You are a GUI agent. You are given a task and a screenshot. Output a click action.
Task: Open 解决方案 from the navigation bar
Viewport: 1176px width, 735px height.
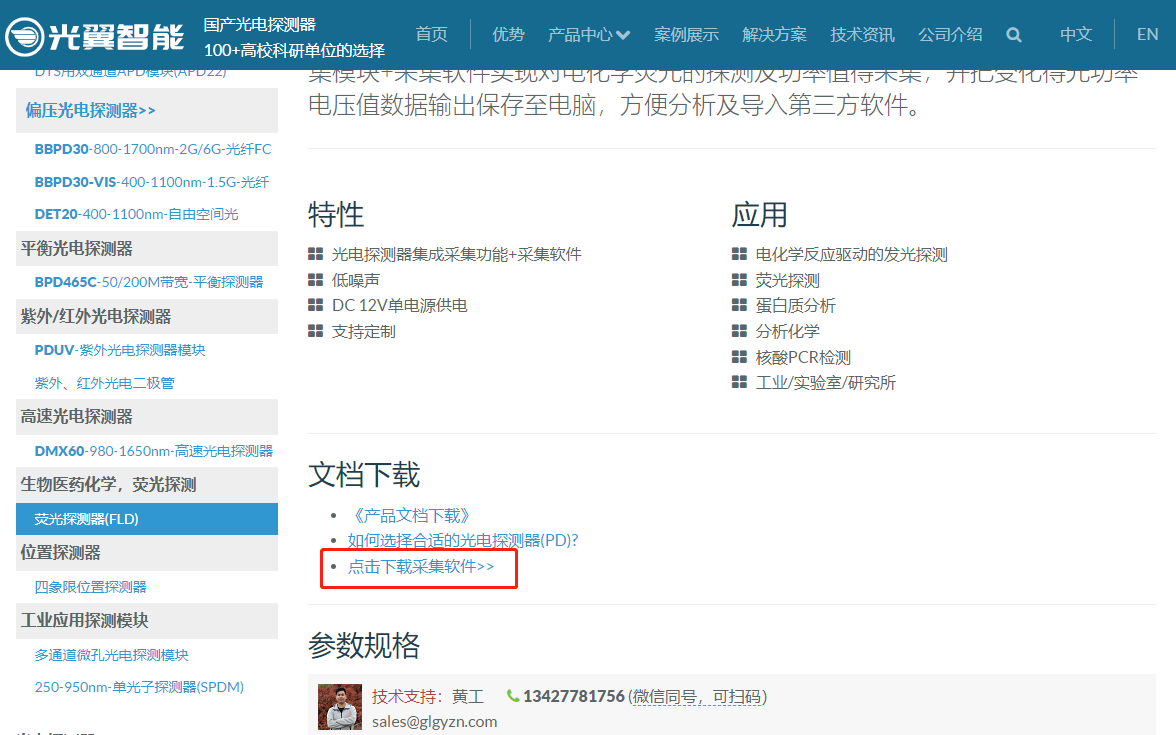[774, 35]
